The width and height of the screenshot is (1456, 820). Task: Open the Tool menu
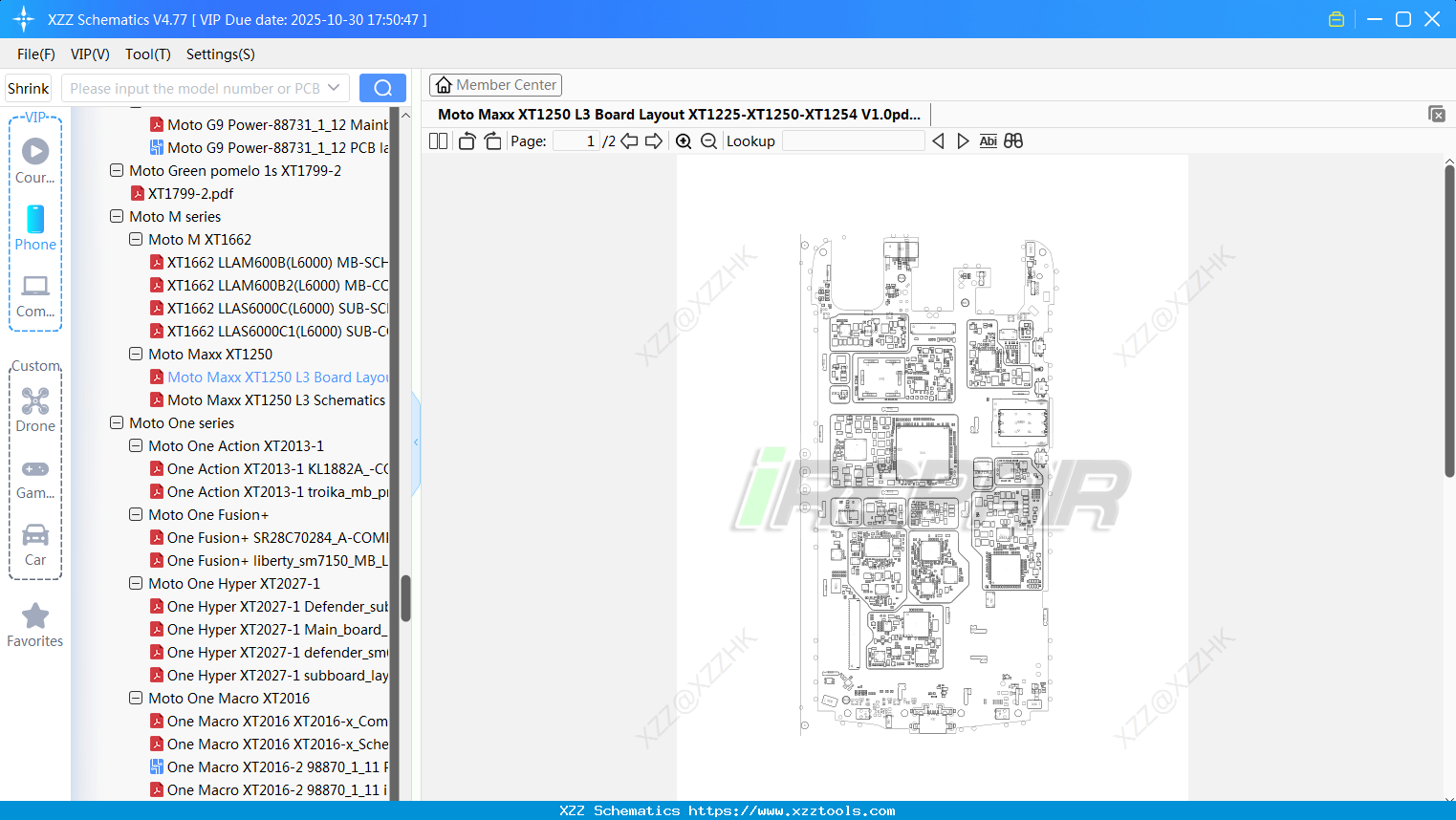click(x=147, y=54)
